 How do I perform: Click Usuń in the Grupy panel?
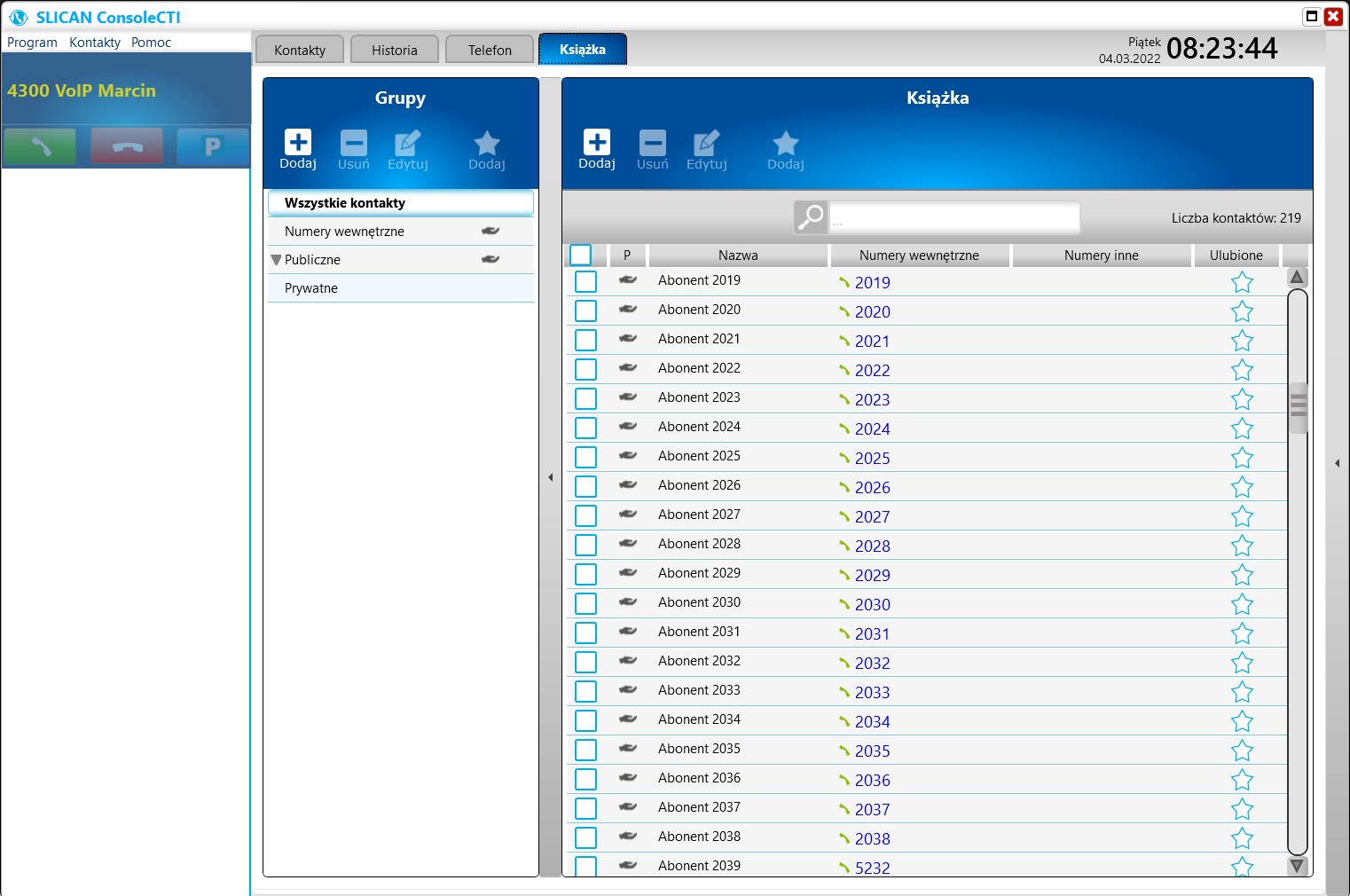click(x=353, y=149)
